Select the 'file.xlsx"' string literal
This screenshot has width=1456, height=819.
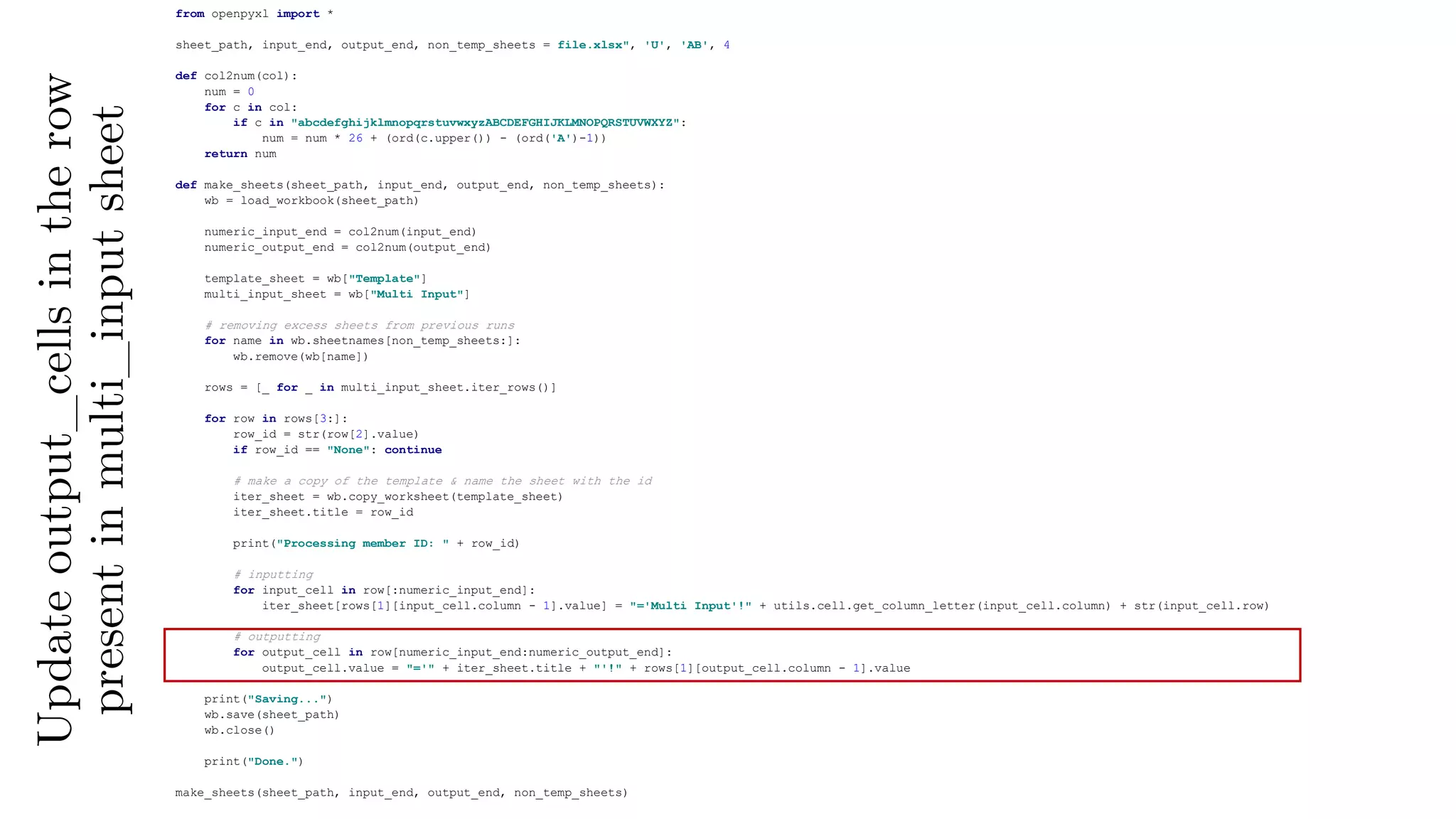[594, 45]
